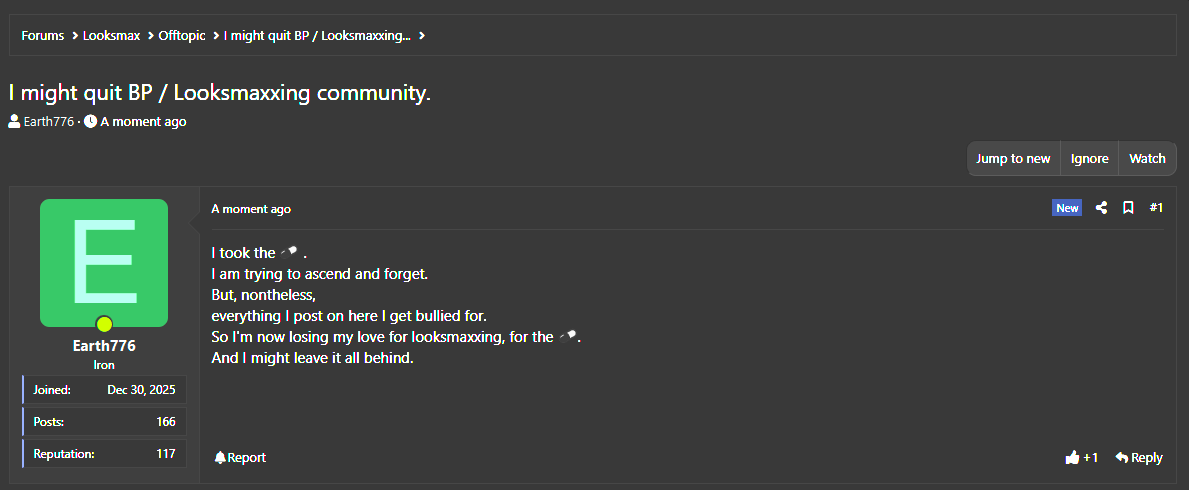The image size is (1189, 490).
Task: Click the first pill emoji in the post
Action: tap(290, 253)
